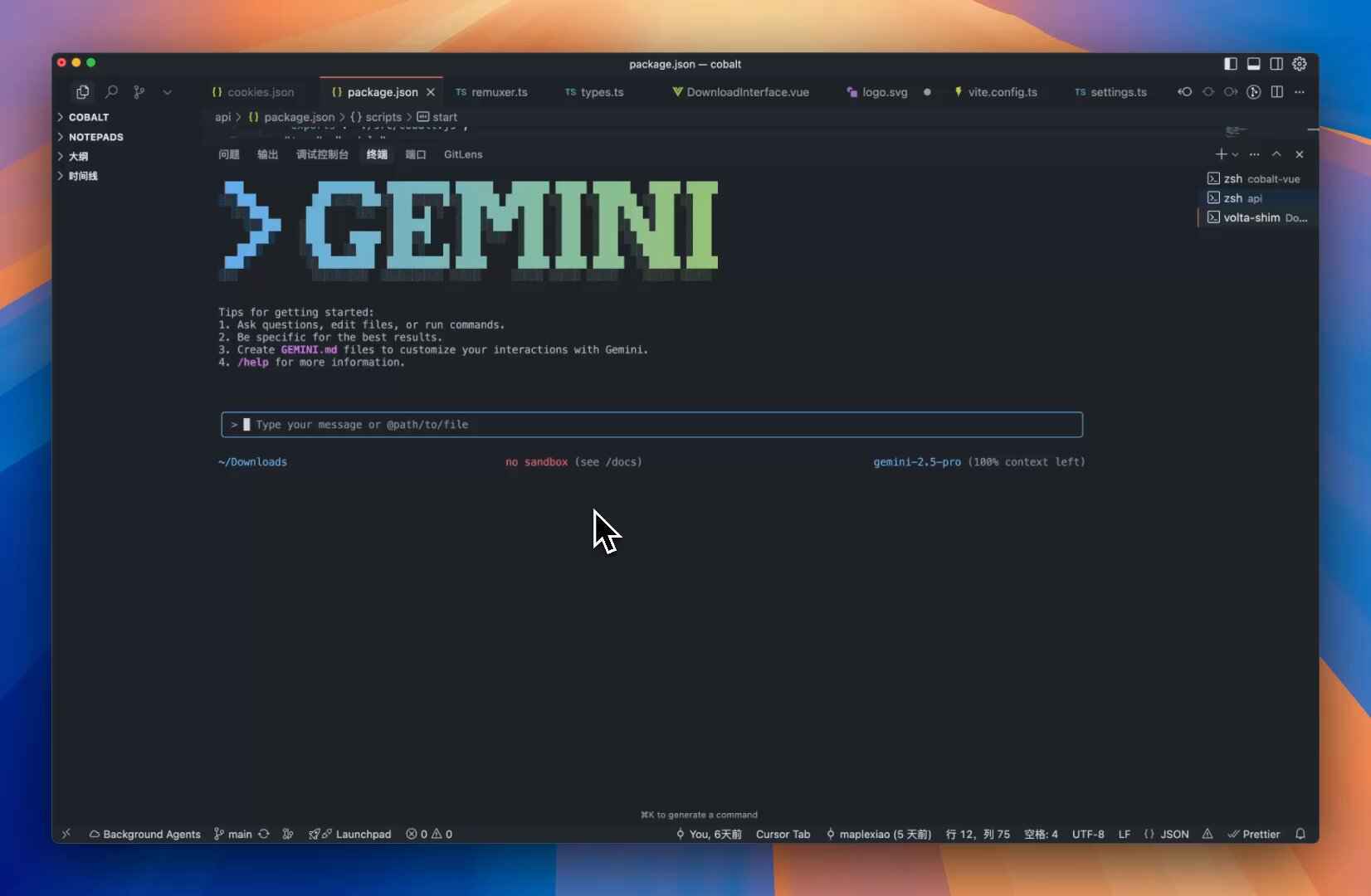Select zsh cobalt-vue terminal
The image size is (1371, 896).
point(1258,178)
